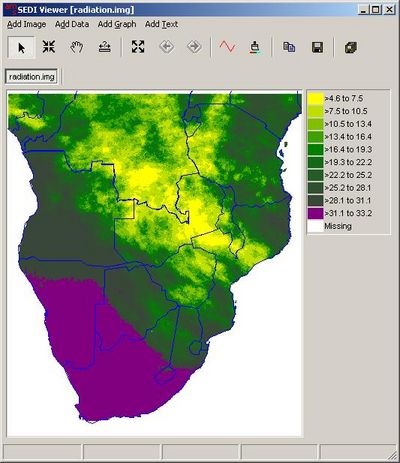The width and height of the screenshot is (400, 463).
Task: Select the arrow pointer tool
Action: click(x=21, y=48)
